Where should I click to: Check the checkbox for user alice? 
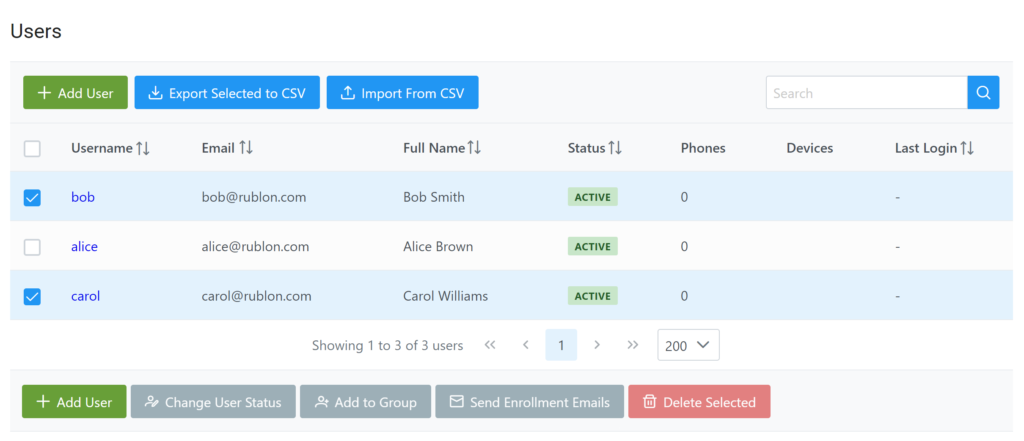32,247
